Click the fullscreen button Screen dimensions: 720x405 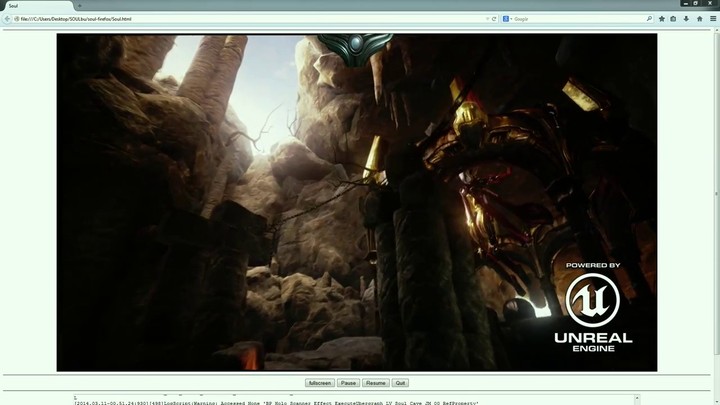(320, 383)
